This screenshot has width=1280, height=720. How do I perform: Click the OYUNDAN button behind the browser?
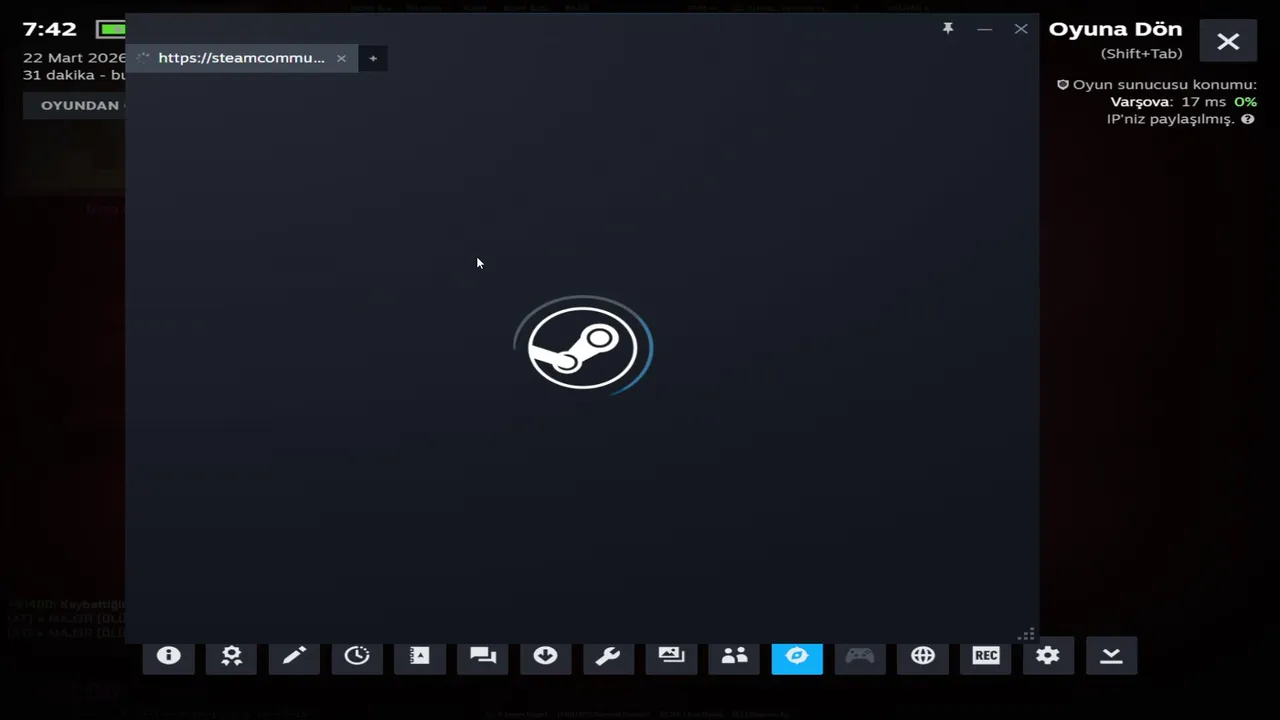pyautogui.click(x=75, y=105)
